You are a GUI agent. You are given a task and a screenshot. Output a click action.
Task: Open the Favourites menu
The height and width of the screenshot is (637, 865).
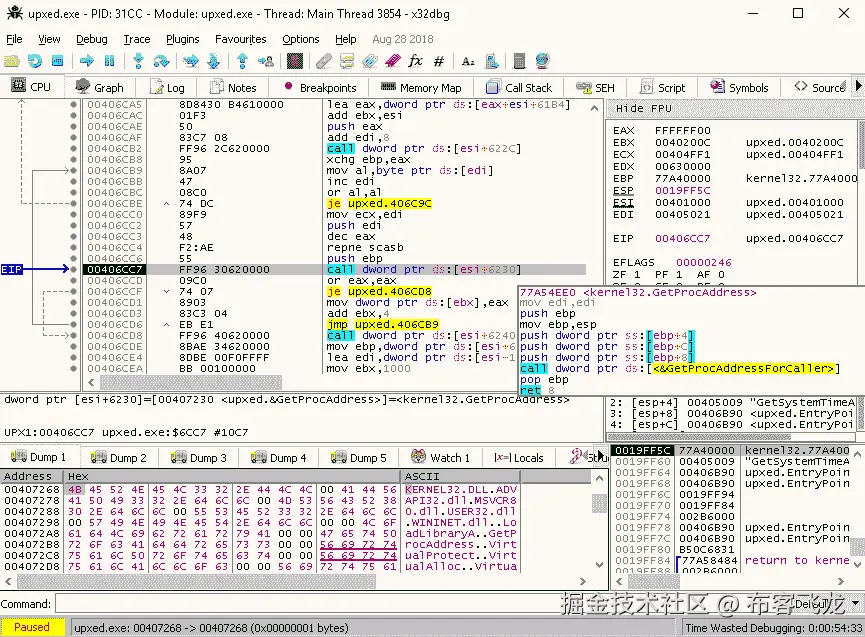tap(241, 39)
